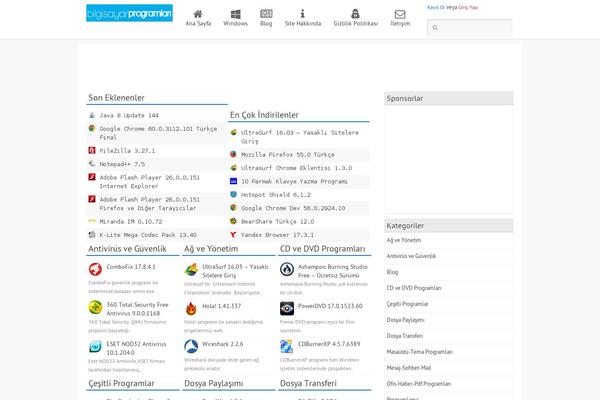Click the search magnifier icon
The height and width of the screenshot is (400, 600).
tap(435, 28)
